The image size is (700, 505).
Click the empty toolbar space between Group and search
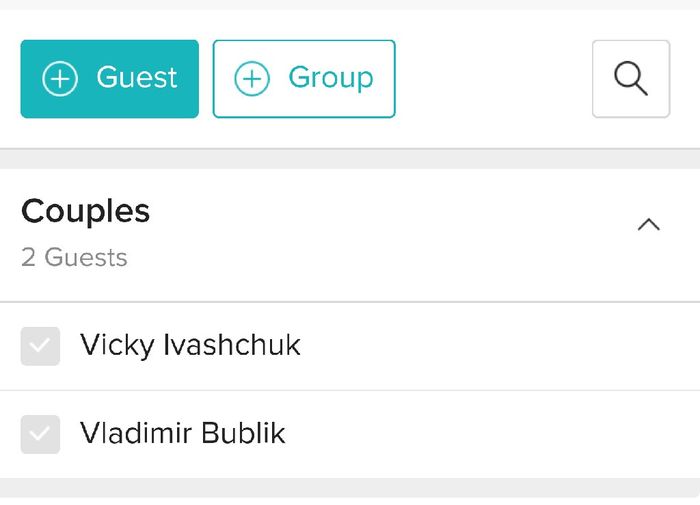click(x=493, y=79)
